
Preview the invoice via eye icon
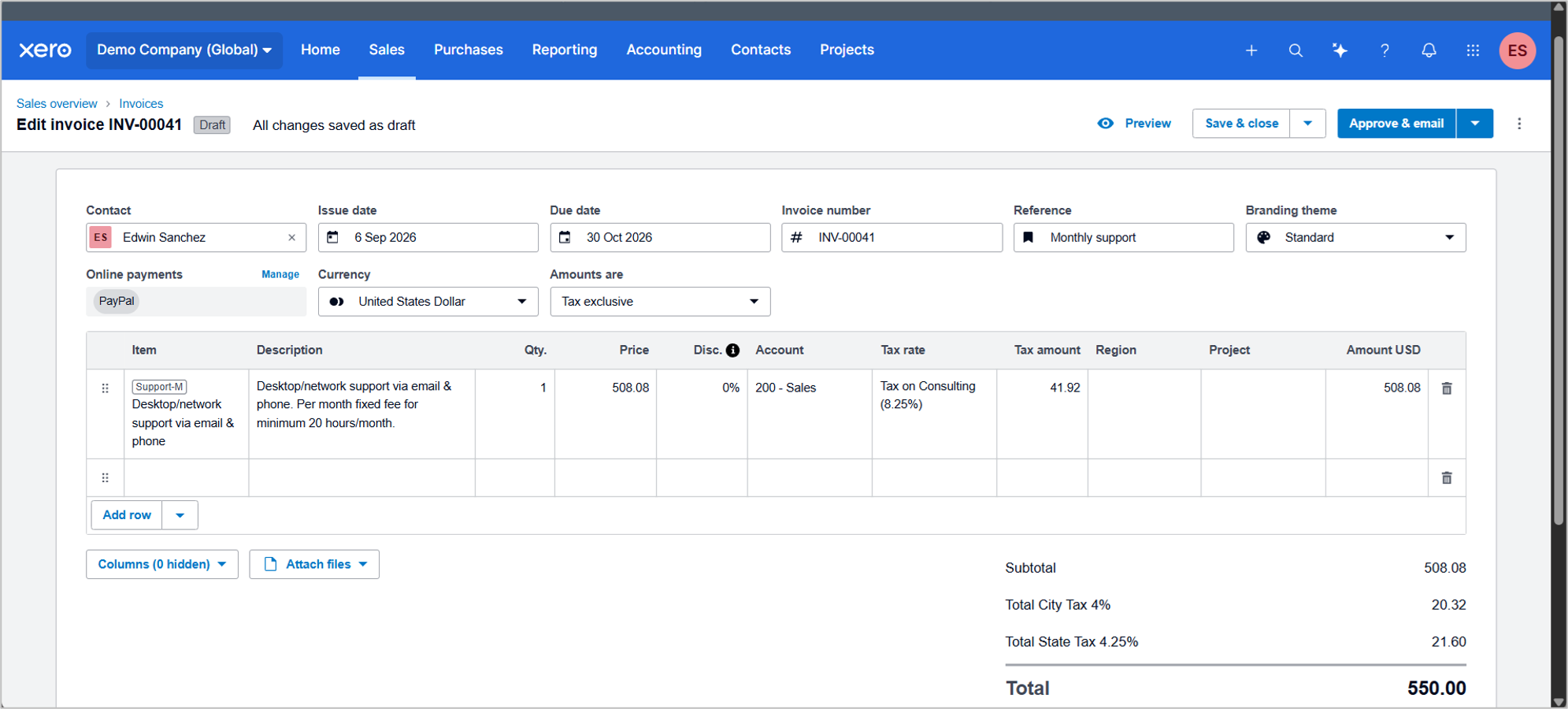tap(1106, 124)
